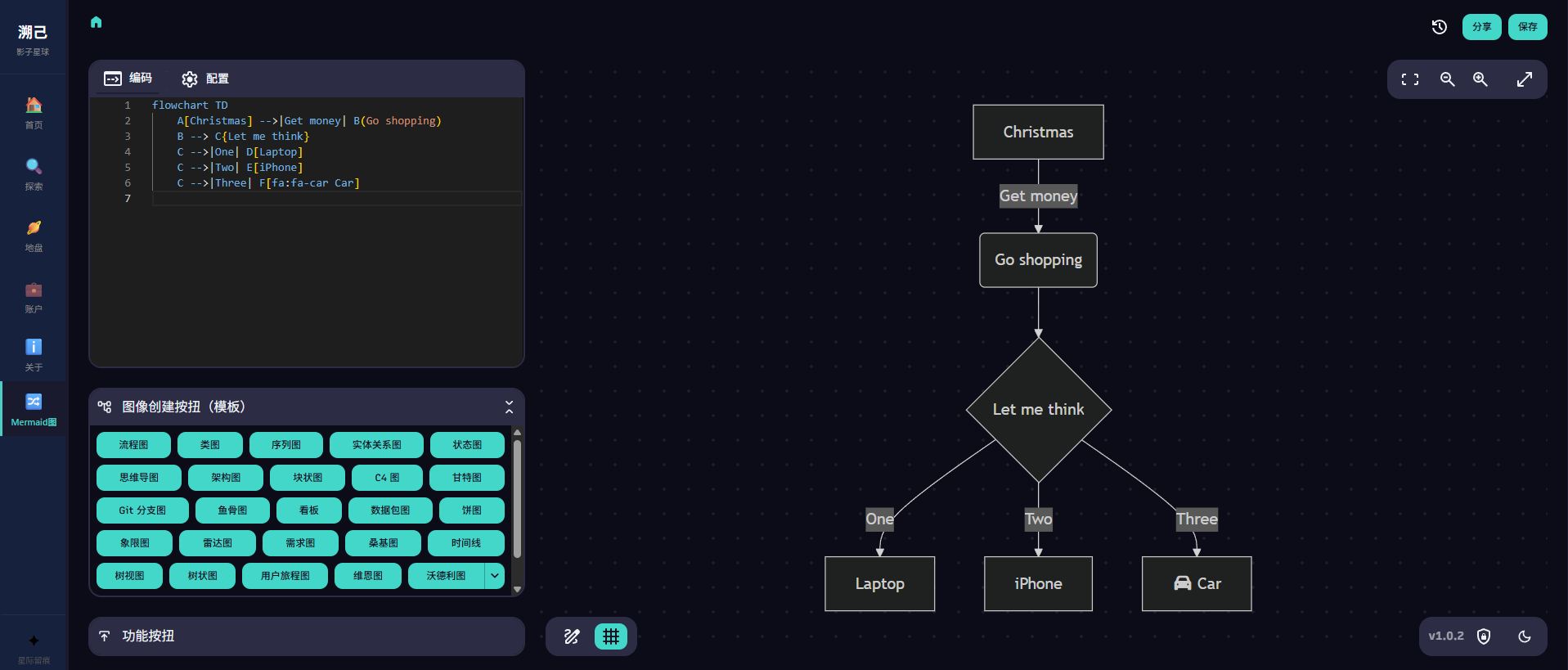Insert the 流程图 flowchart template
The width and height of the screenshot is (1568, 670).
[133, 445]
